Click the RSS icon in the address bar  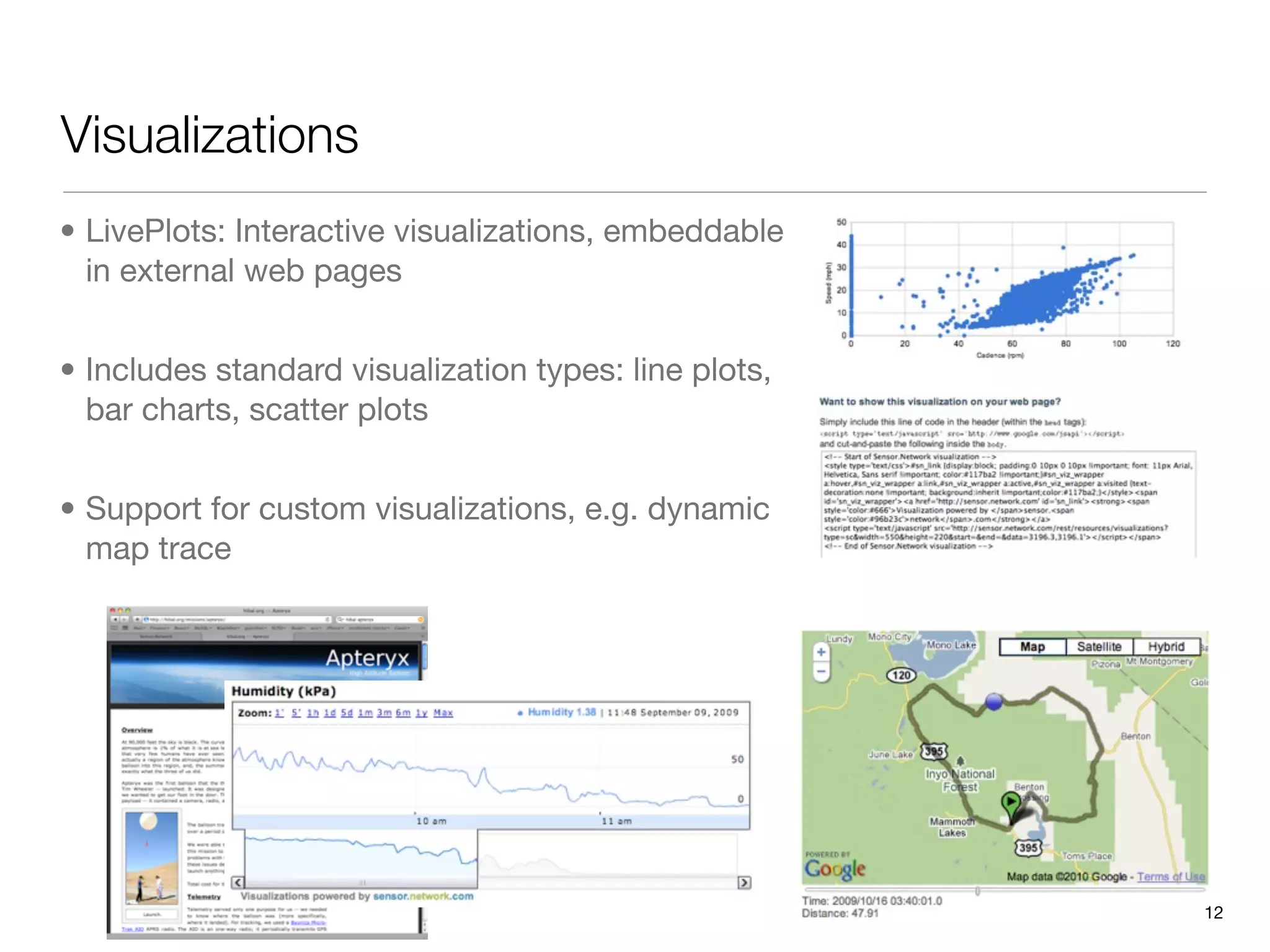(x=327, y=619)
